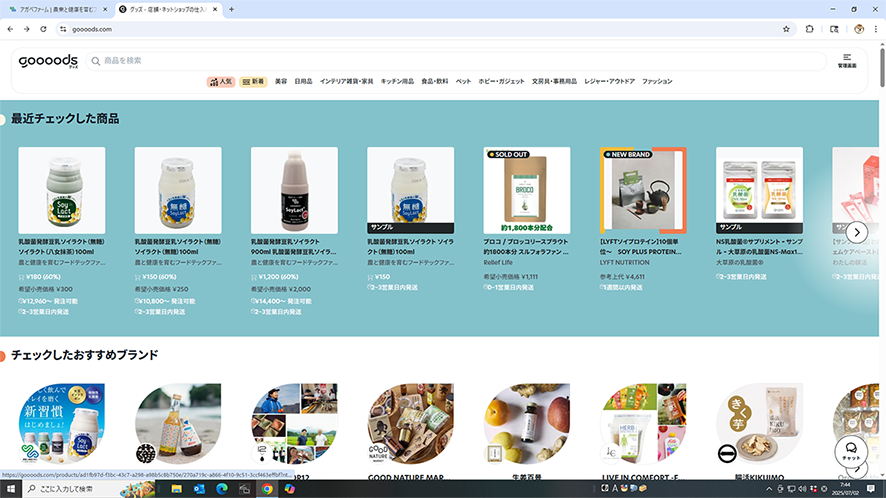The height and width of the screenshot is (498, 886).
Task: Open the browser extensions puzzle icon
Action: tap(809, 29)
